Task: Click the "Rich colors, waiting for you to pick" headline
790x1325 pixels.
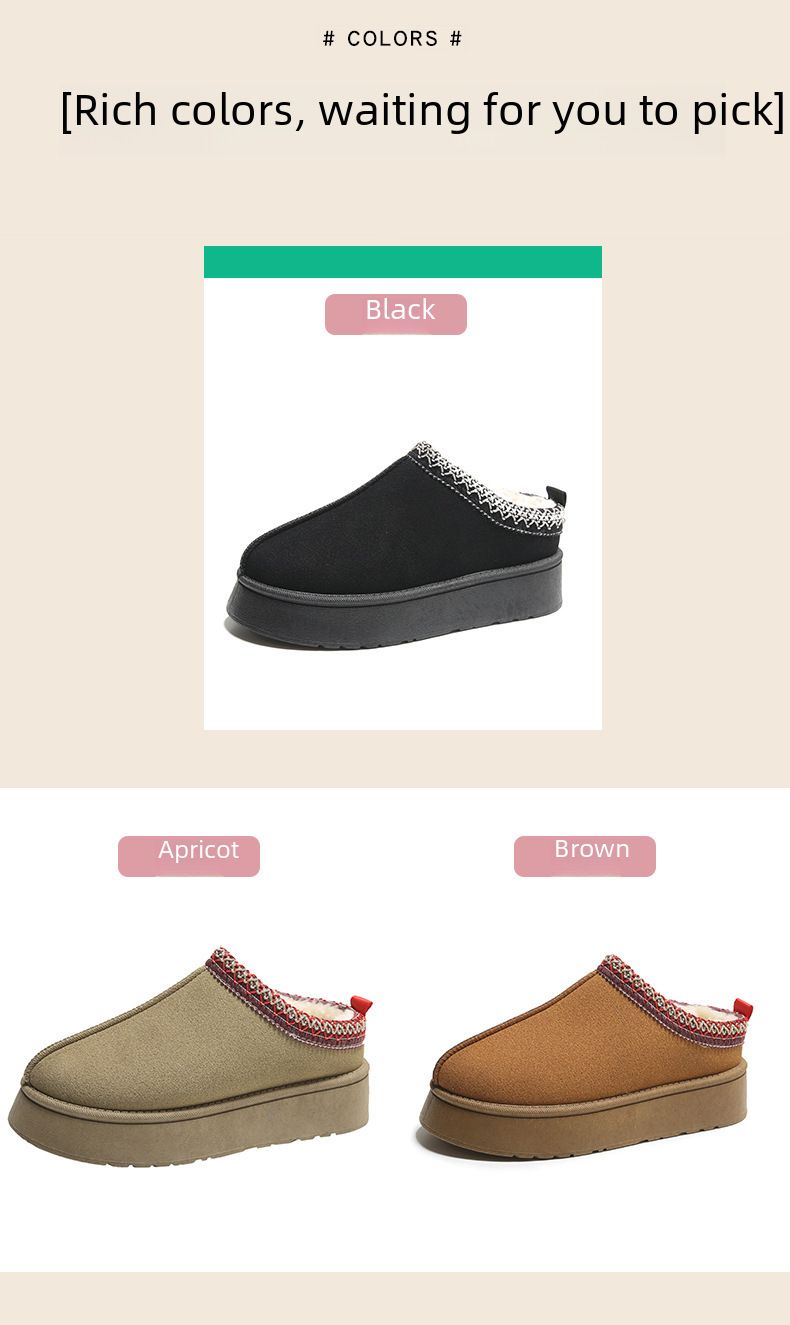Action: 423,110
